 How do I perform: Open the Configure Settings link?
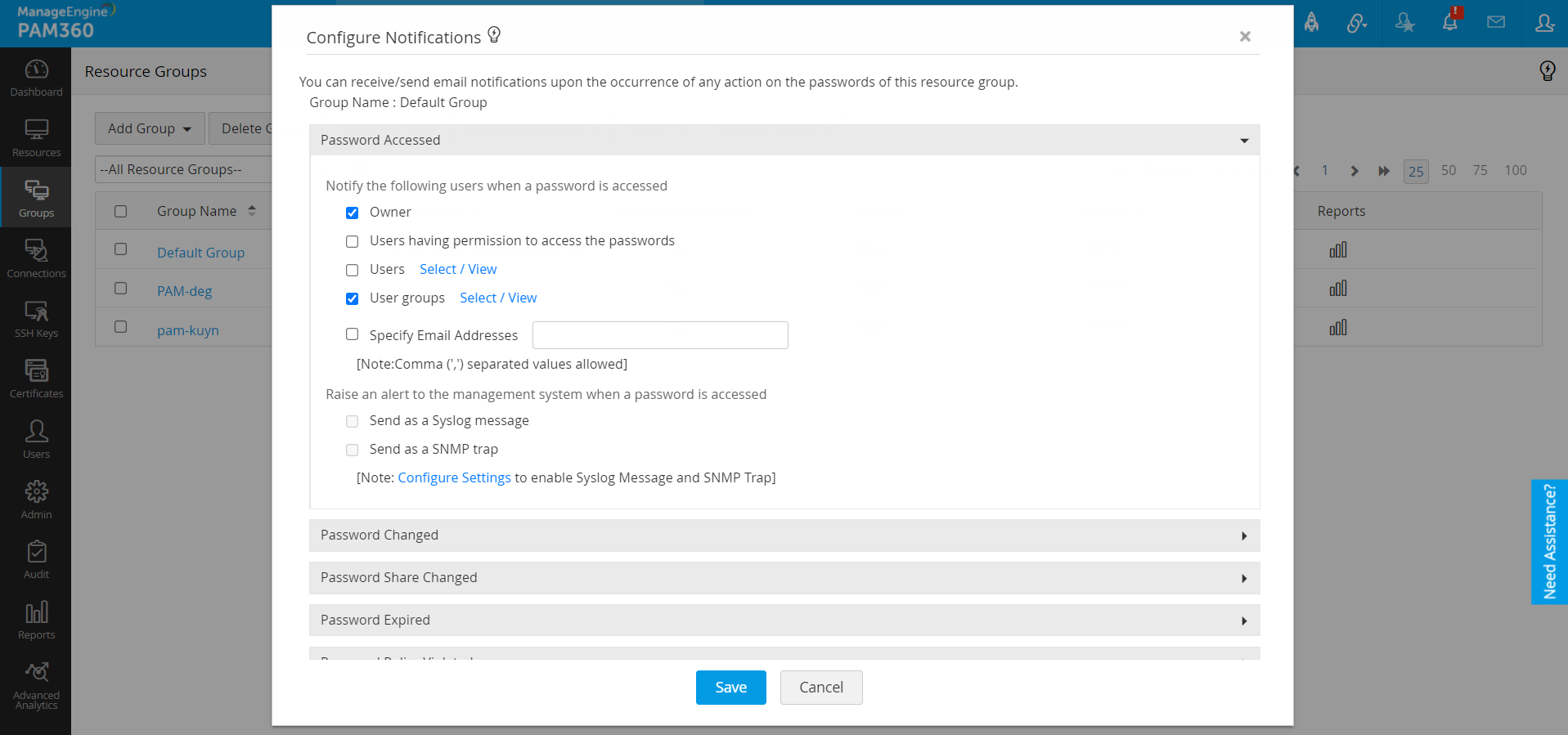pyautogui.click(x=454, y=478)
